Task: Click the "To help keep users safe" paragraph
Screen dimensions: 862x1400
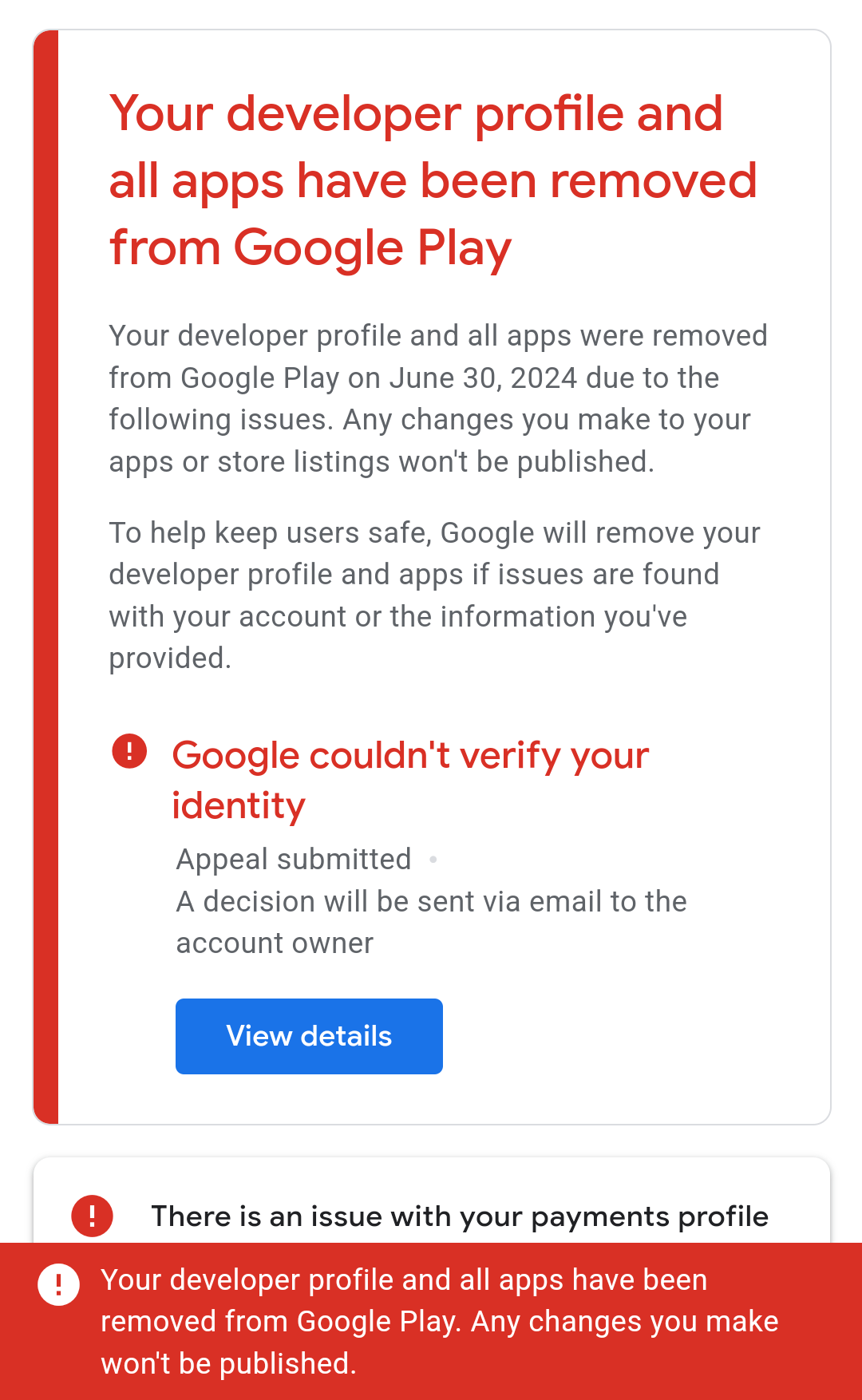Action: [x=434, y=575]
